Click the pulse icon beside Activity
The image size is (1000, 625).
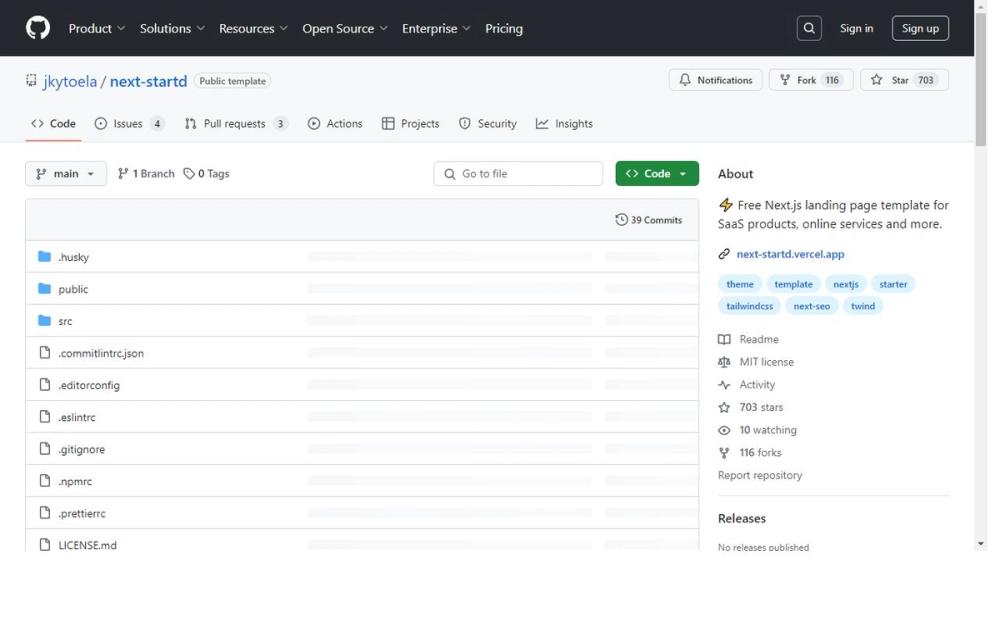[x=724, y=385]
